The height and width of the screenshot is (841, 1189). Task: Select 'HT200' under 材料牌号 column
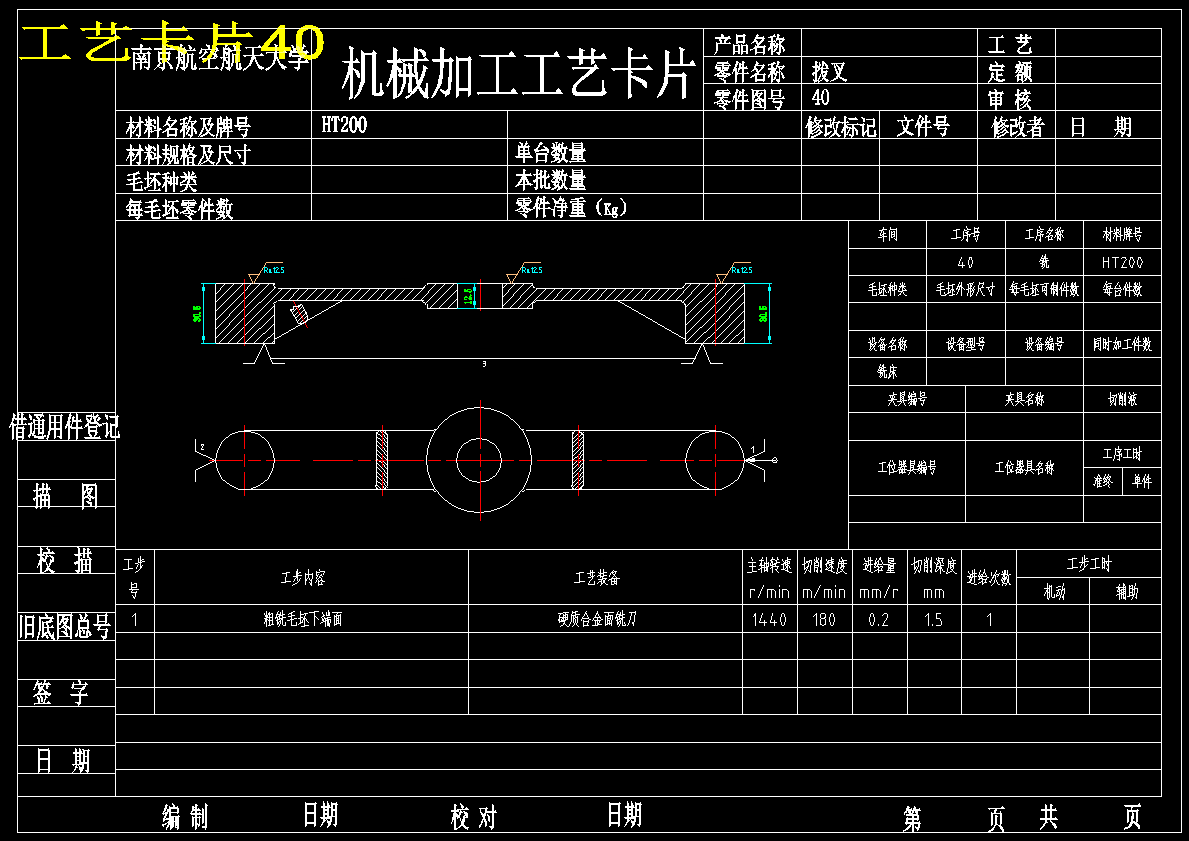(x=1122, y=262)
